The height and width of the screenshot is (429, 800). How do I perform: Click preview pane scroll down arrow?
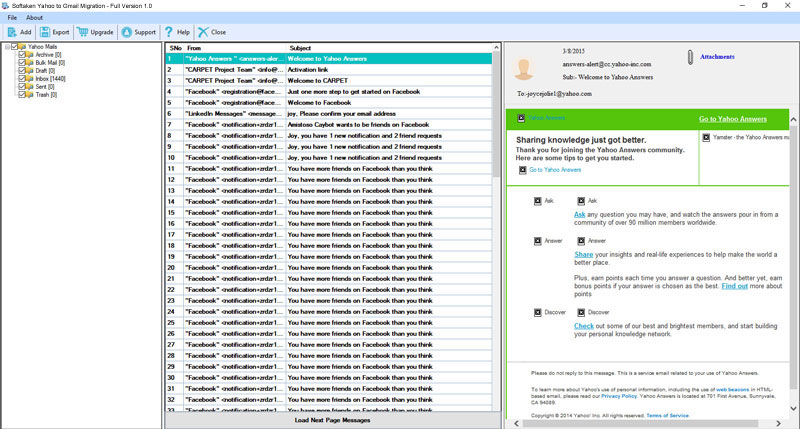[793, 408]
